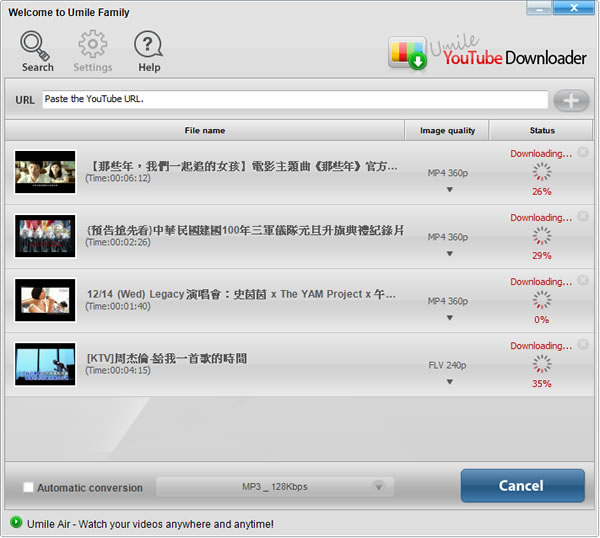
Task: Select the [KTV] file name text
Action: click(167, 359)
